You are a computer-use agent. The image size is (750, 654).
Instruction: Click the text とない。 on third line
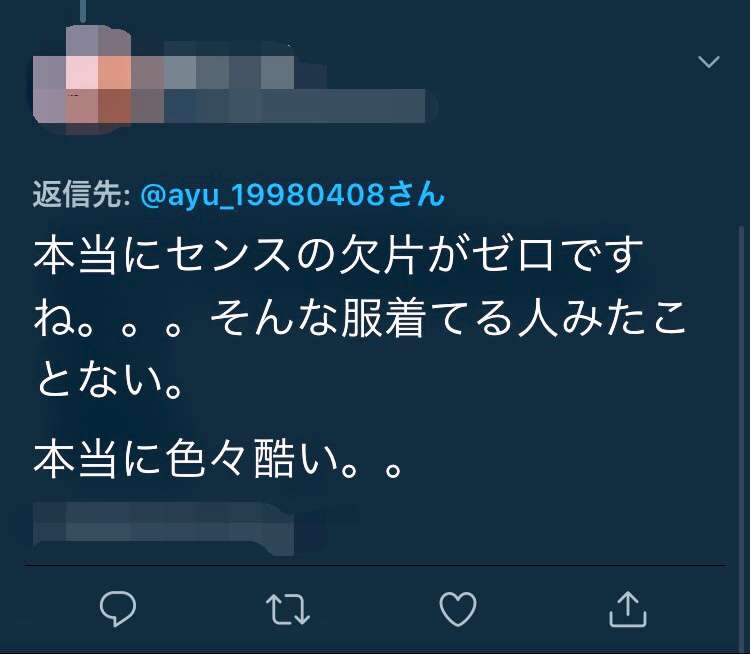[x=109, y=381]
